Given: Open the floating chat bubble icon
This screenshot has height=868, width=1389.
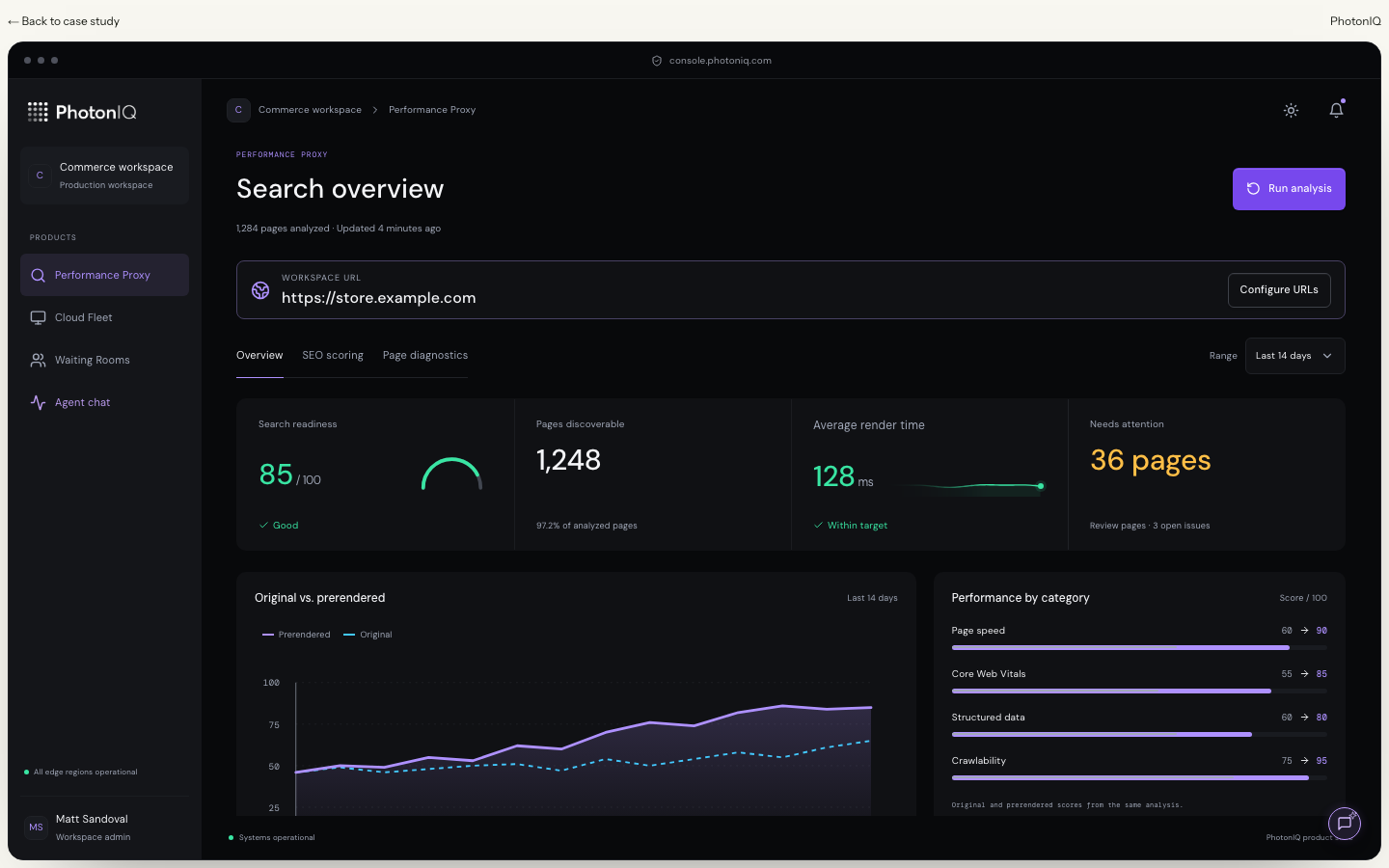Looking at the screenshot, I should (1345, 823).
